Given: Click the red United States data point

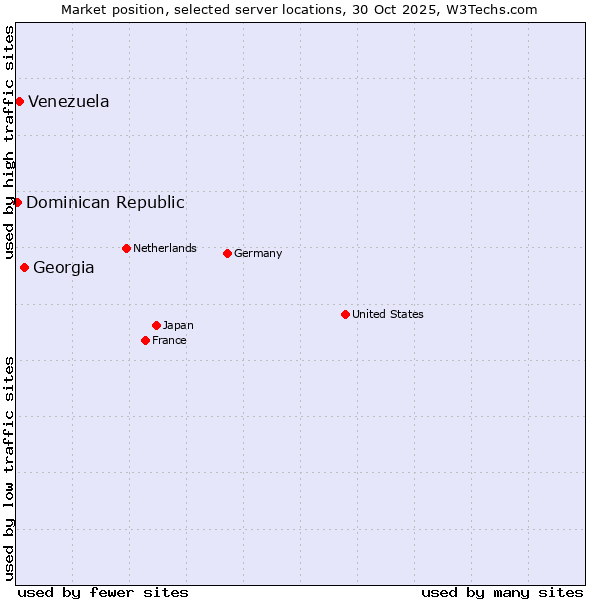Looking at the screenshot, I should (345, 314).
